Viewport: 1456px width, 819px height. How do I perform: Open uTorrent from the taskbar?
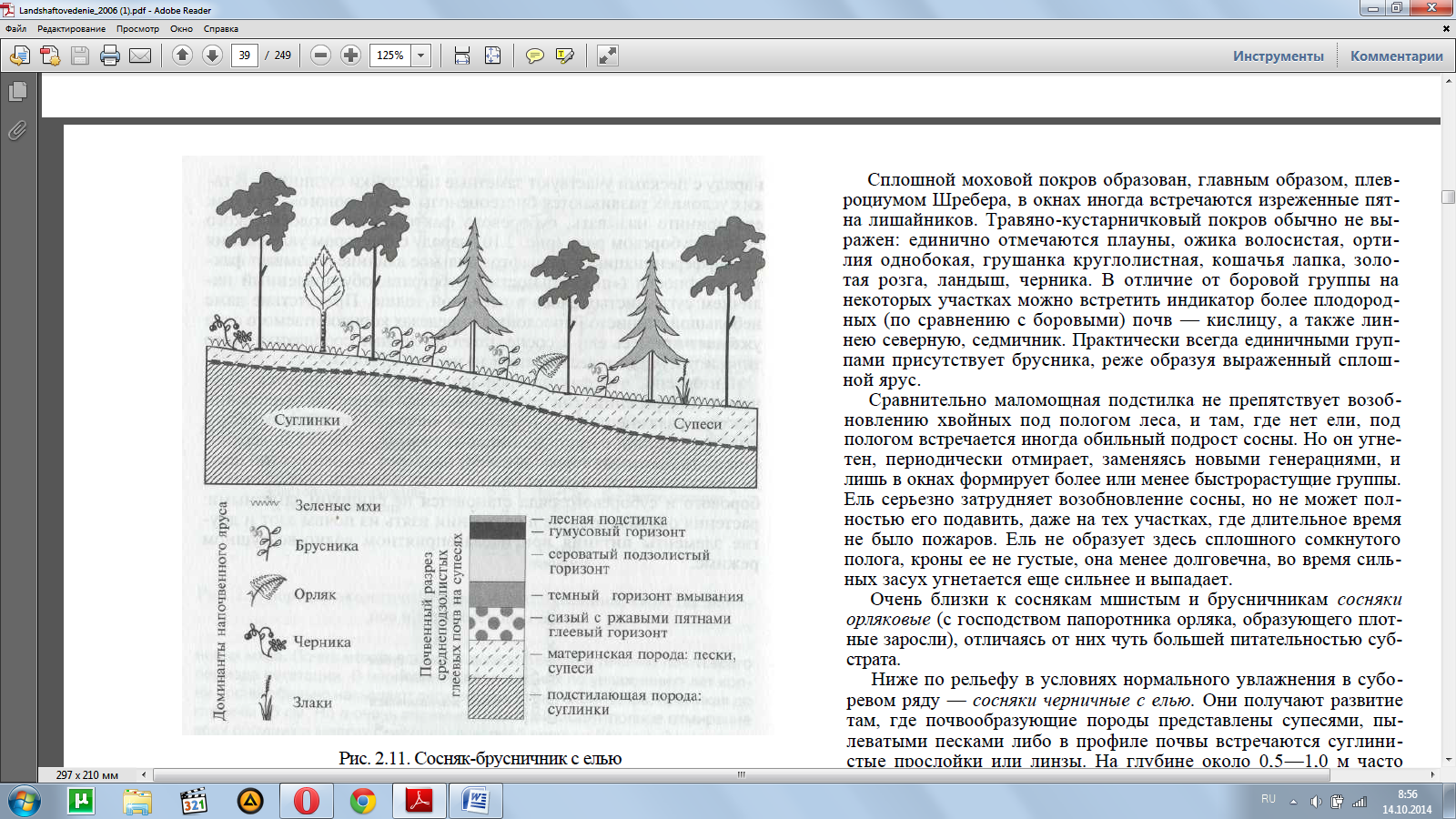point(81,802)
